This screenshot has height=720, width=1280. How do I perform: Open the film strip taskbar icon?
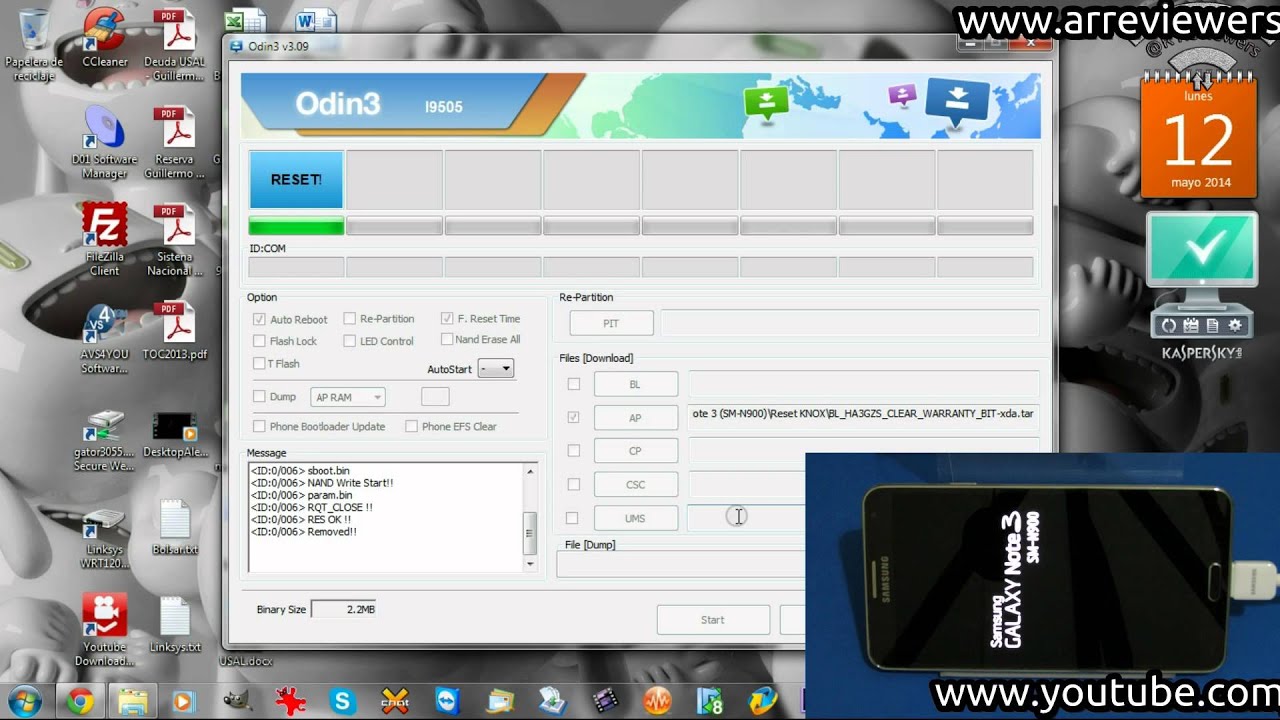604,701
